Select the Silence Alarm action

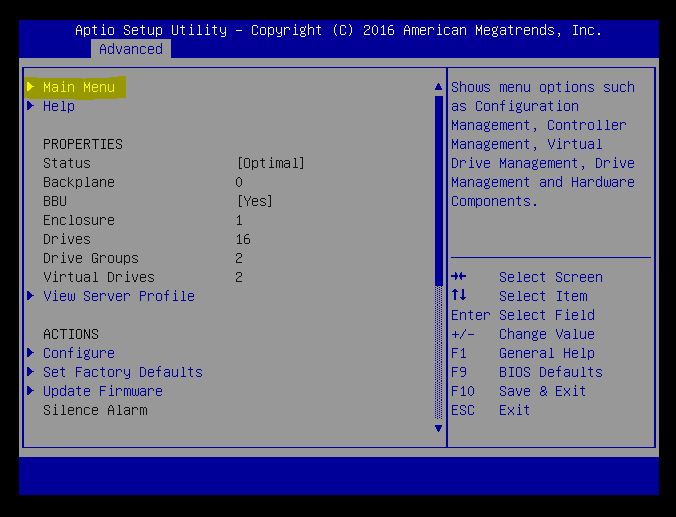pos(95,410)
